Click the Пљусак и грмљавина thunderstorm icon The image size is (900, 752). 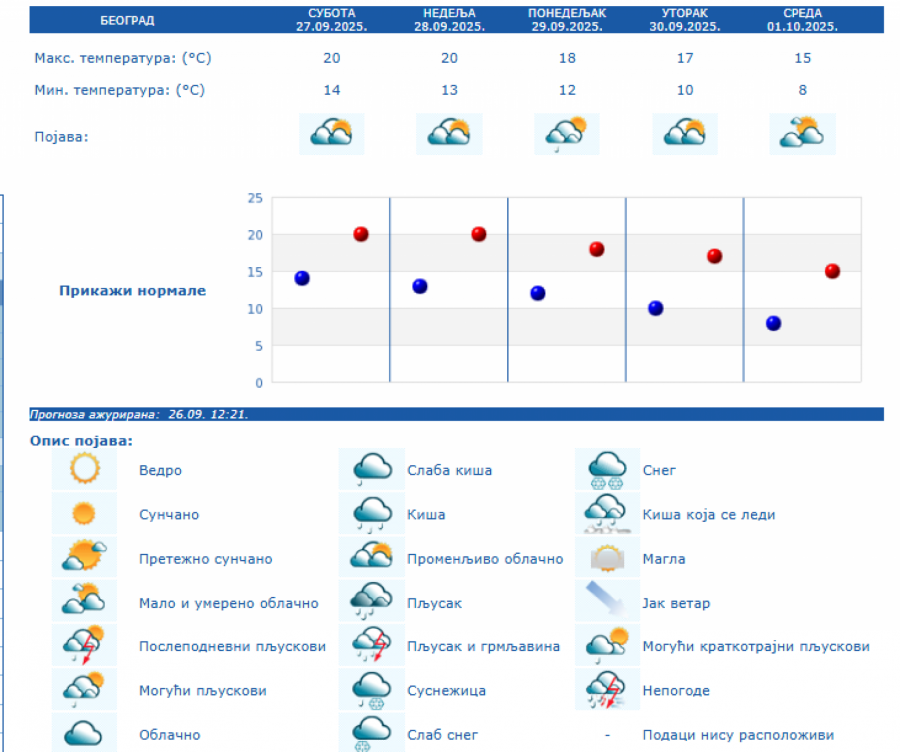pyautogui.click(x=372, y=646)
